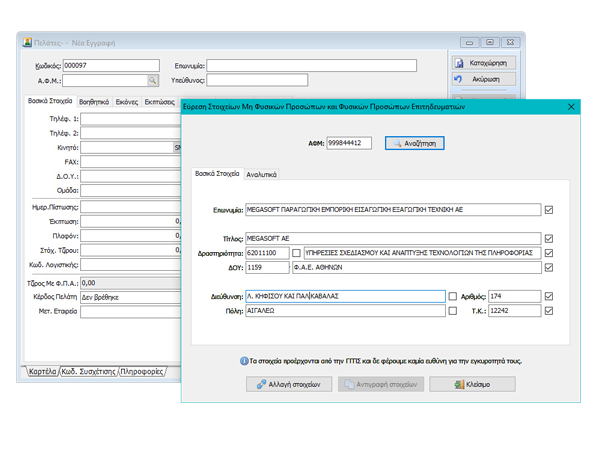Image resolution: width=600 pixels, height=460 pixels.
Task: Click Καταχώρηση save button in Πελάτες window
Action: [x=484, y=63]
